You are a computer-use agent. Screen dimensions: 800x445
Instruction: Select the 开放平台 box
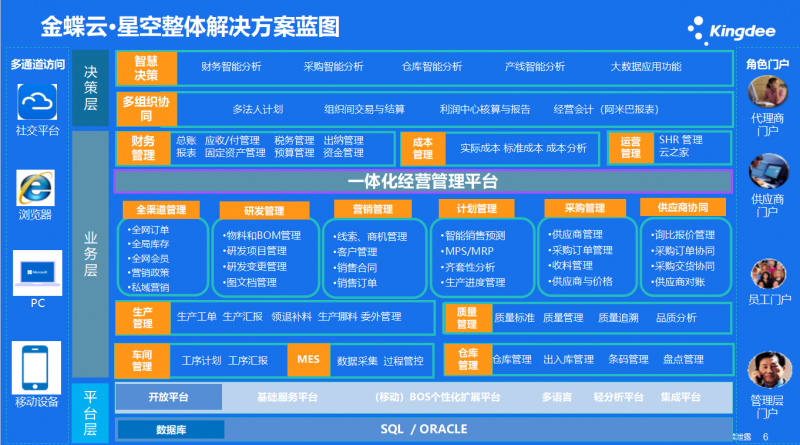[x=169, y=397]
